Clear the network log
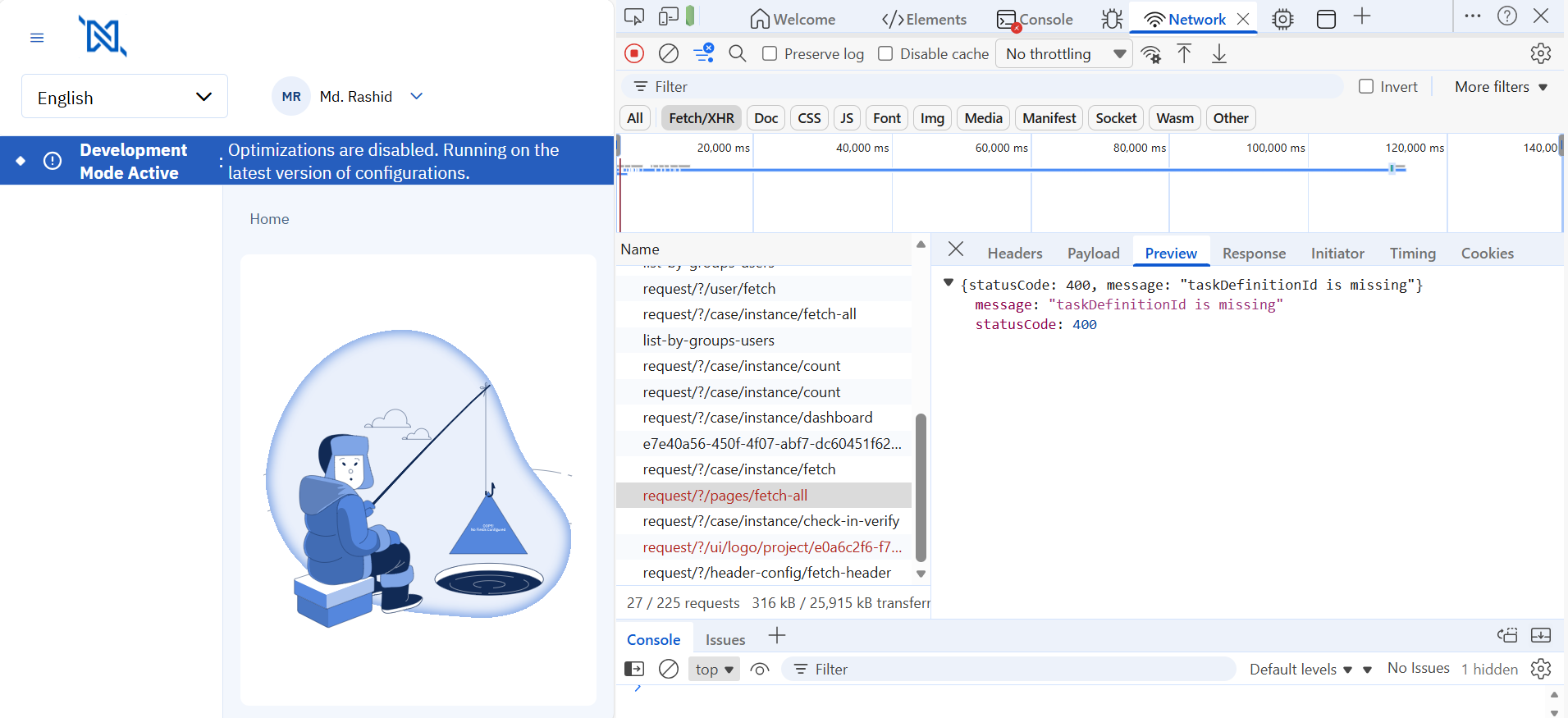The height and width of the screenshot is (718, 1568). tap(669, 53)
